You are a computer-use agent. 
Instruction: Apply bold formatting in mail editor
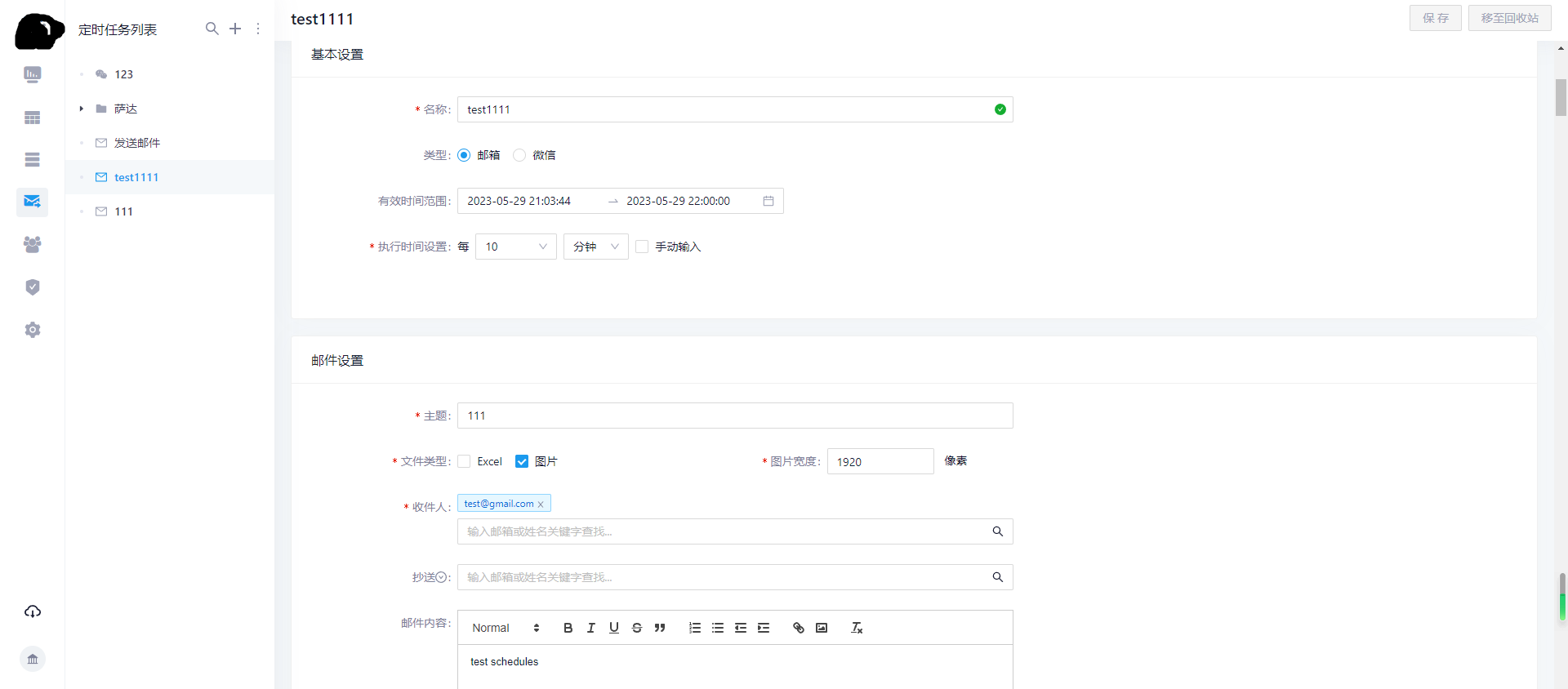pos(568,628)
